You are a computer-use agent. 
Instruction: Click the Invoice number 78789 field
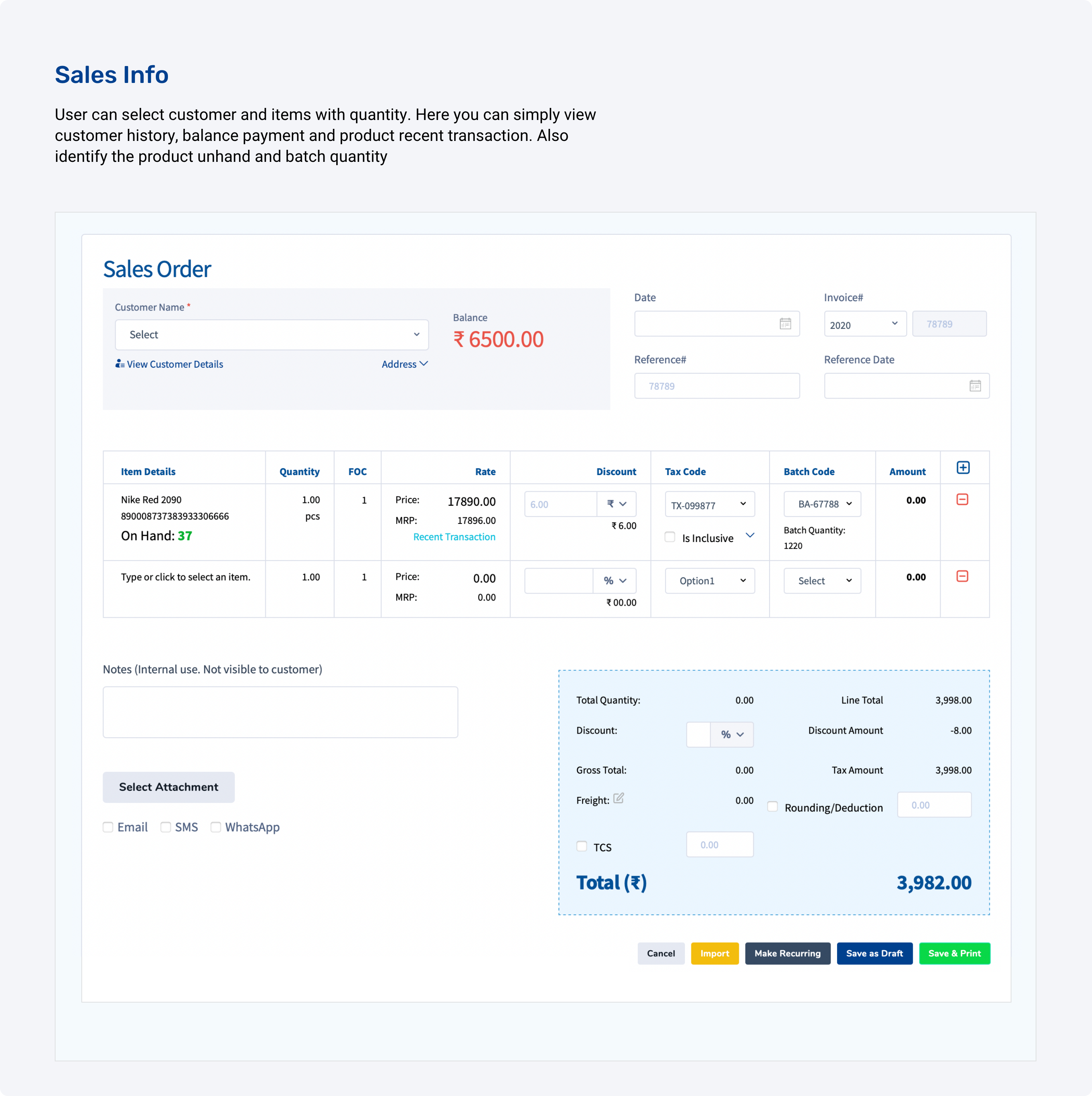click(949, 324)
